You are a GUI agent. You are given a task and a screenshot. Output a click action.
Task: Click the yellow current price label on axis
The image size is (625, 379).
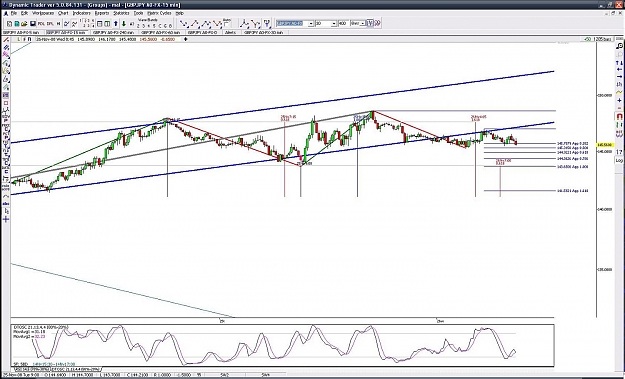(605, 145)
